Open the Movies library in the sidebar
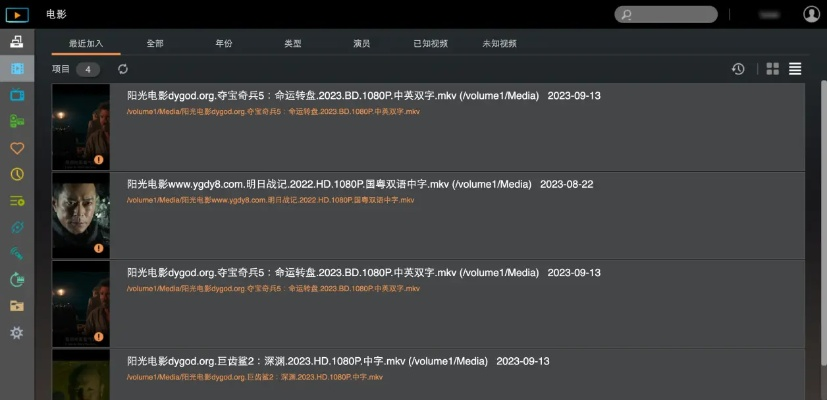 click(x=16, y=69)
